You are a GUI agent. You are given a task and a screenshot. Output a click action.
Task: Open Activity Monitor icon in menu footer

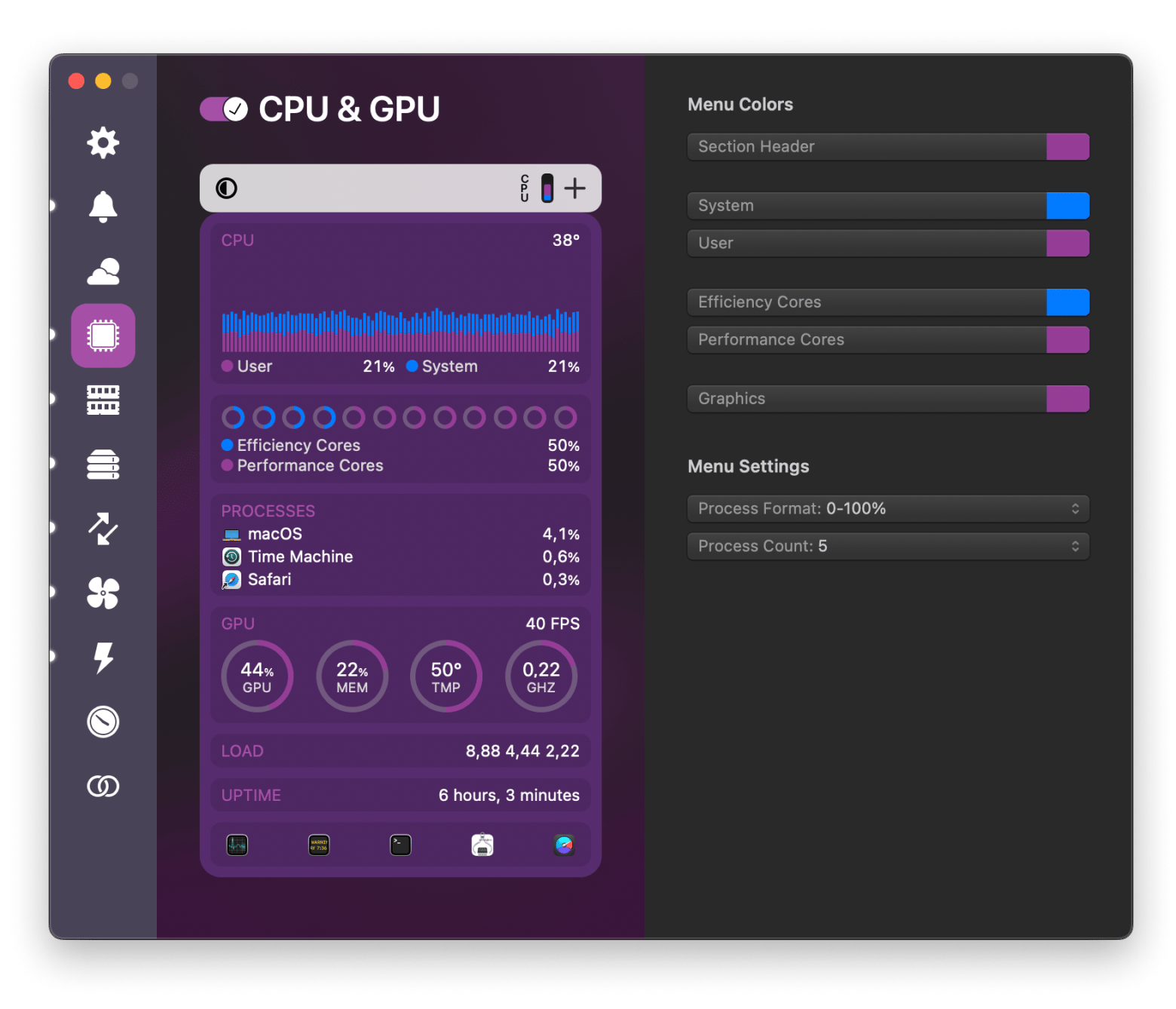pos(237,845)
